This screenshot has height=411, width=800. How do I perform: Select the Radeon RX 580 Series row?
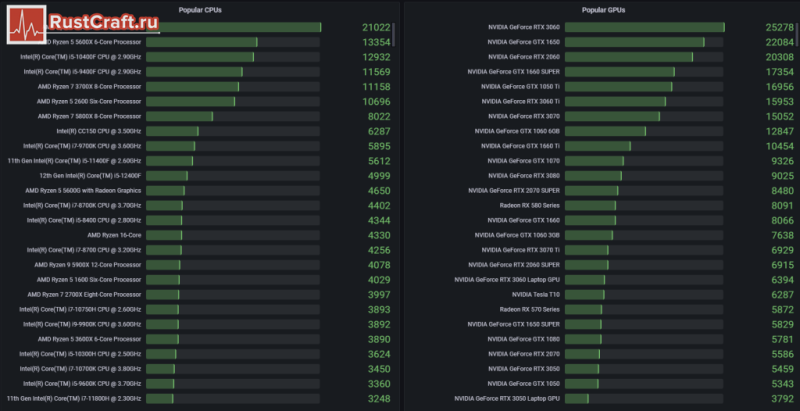coord(646,206)
